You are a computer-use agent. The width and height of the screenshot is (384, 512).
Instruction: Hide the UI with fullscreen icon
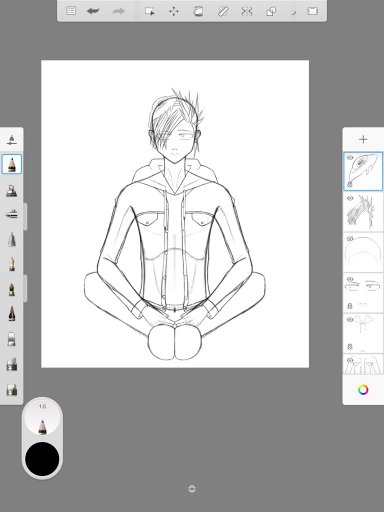coord(312,11)
